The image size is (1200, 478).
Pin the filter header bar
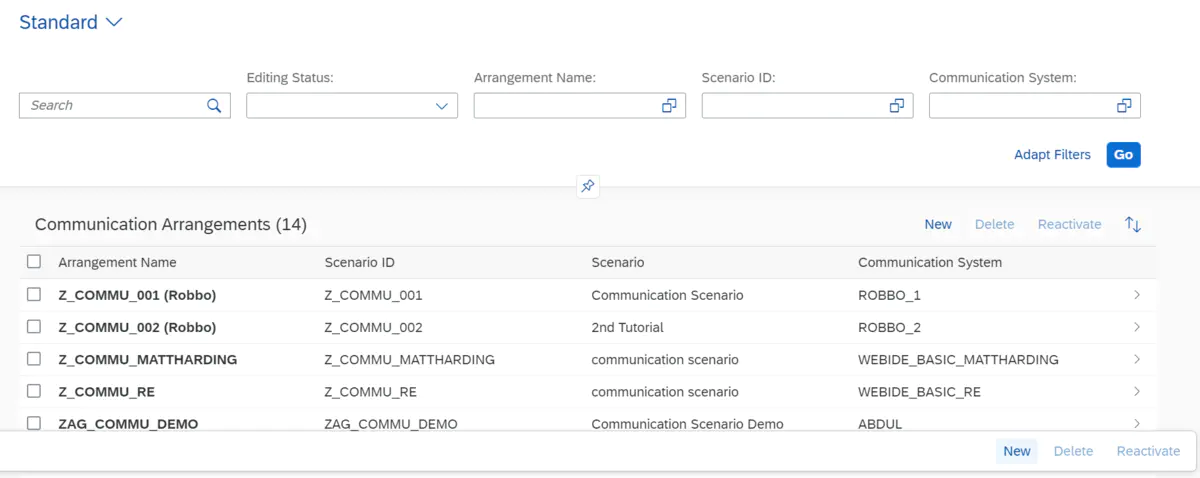(588, 186)
